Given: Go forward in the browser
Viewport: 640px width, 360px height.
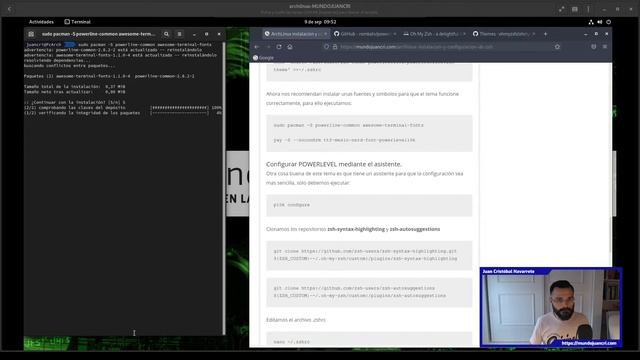Looking at the screenshot, I should point(268,47).
